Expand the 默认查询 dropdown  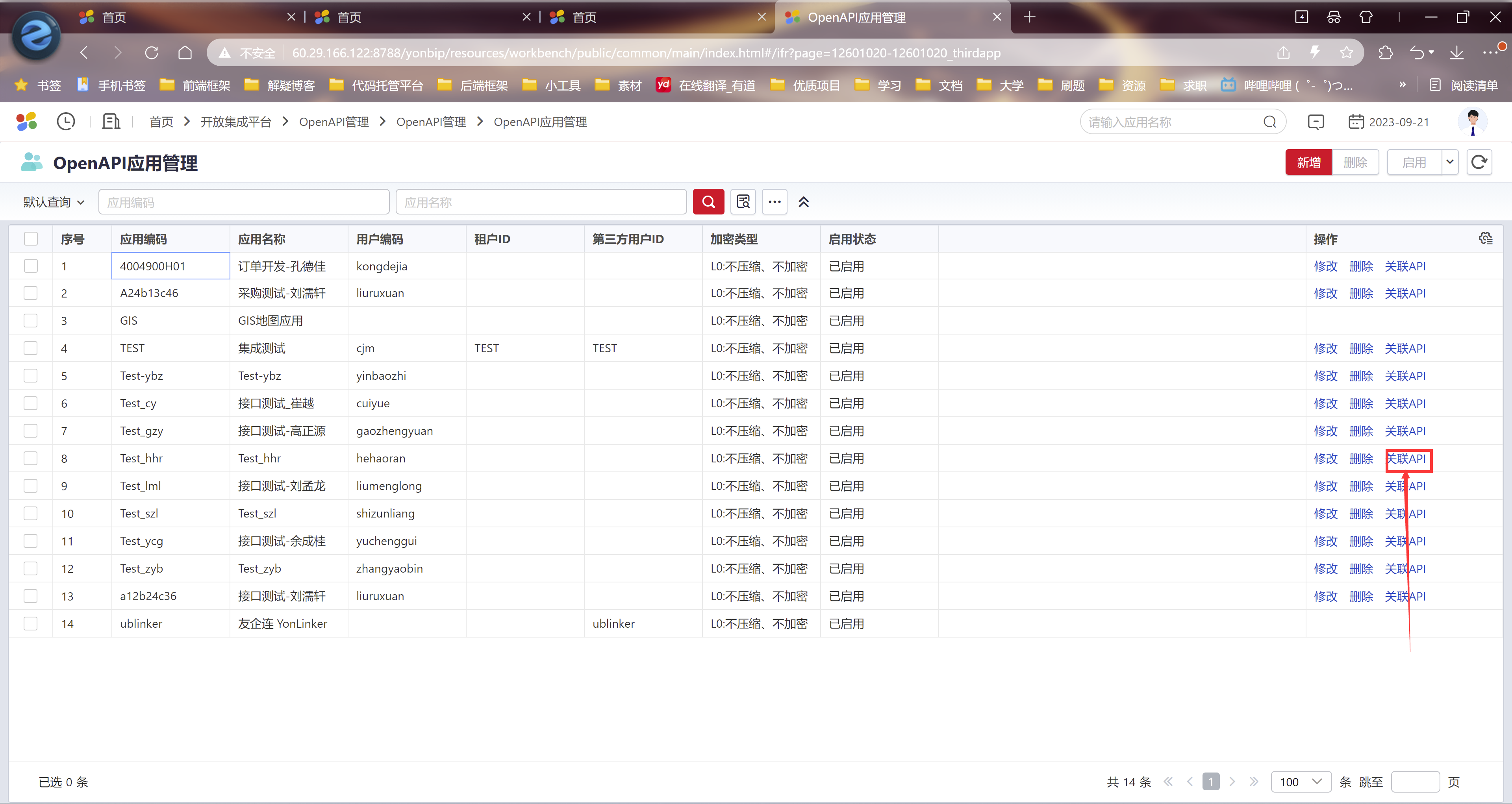tap(54, 202)
